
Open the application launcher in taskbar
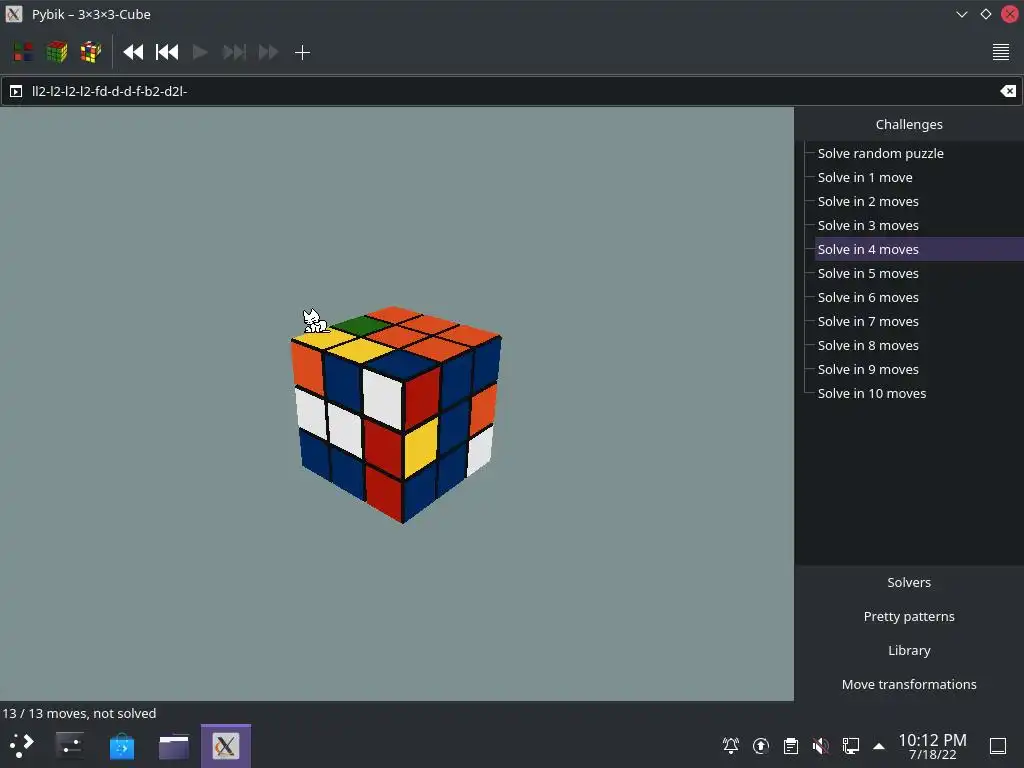21,746
